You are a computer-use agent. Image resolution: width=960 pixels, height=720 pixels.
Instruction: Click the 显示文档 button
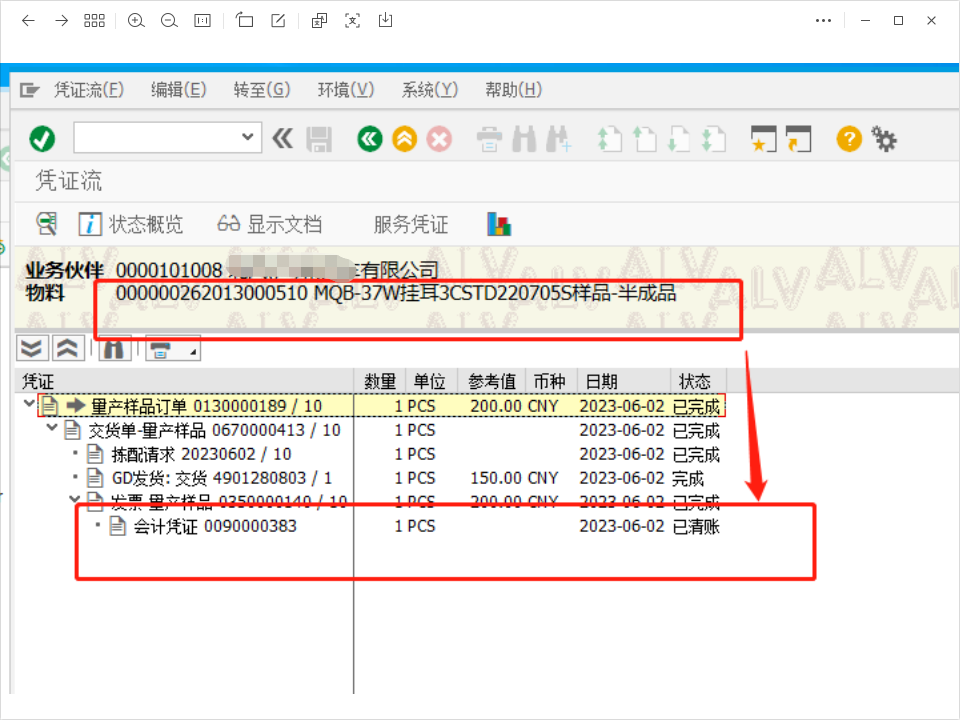269,224
